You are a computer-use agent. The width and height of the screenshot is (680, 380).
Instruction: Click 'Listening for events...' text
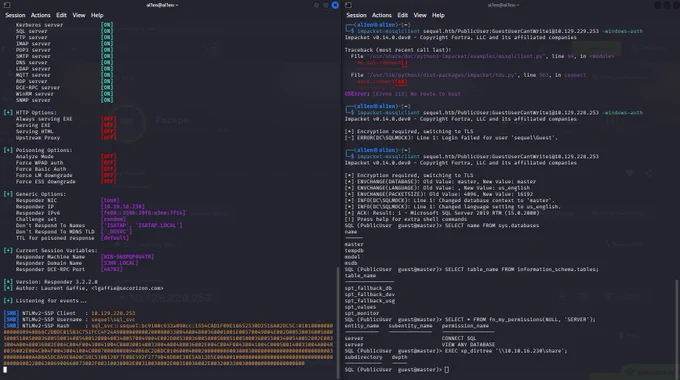click(51, 301)
